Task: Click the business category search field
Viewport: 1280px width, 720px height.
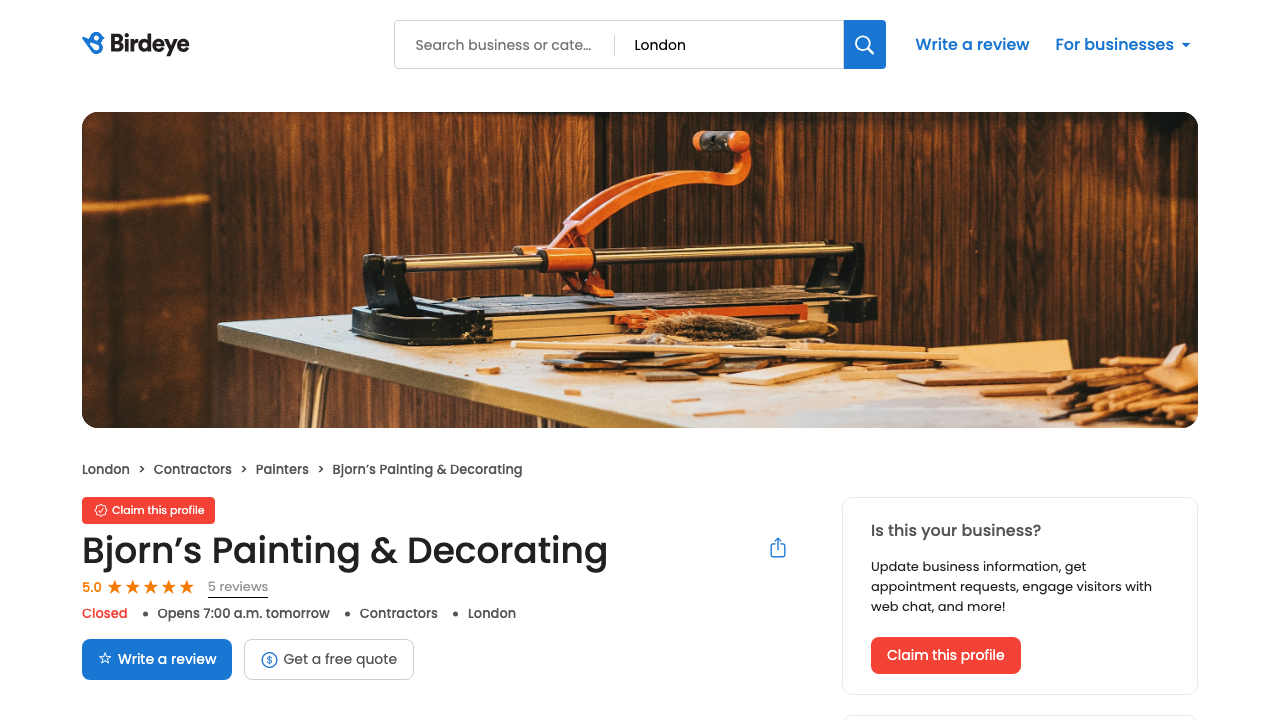Action: [505, 44]
